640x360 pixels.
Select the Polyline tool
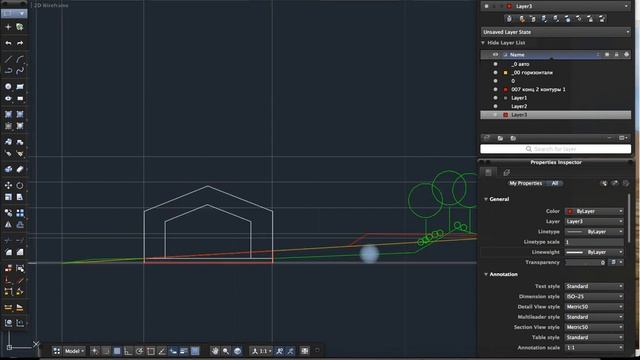8,71
